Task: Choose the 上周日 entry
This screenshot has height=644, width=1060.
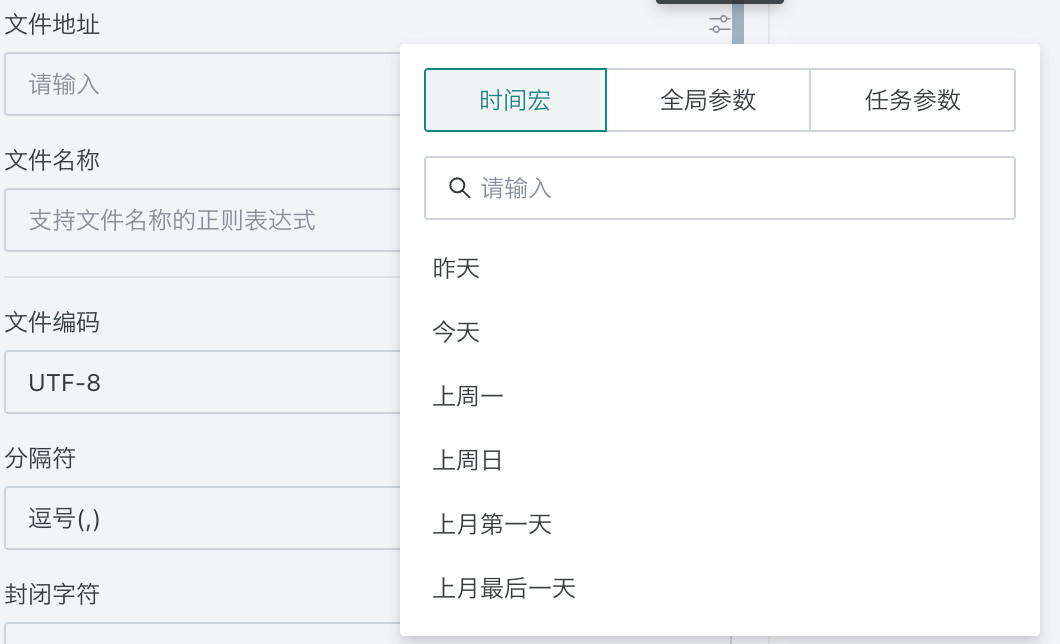Action: 468,460
